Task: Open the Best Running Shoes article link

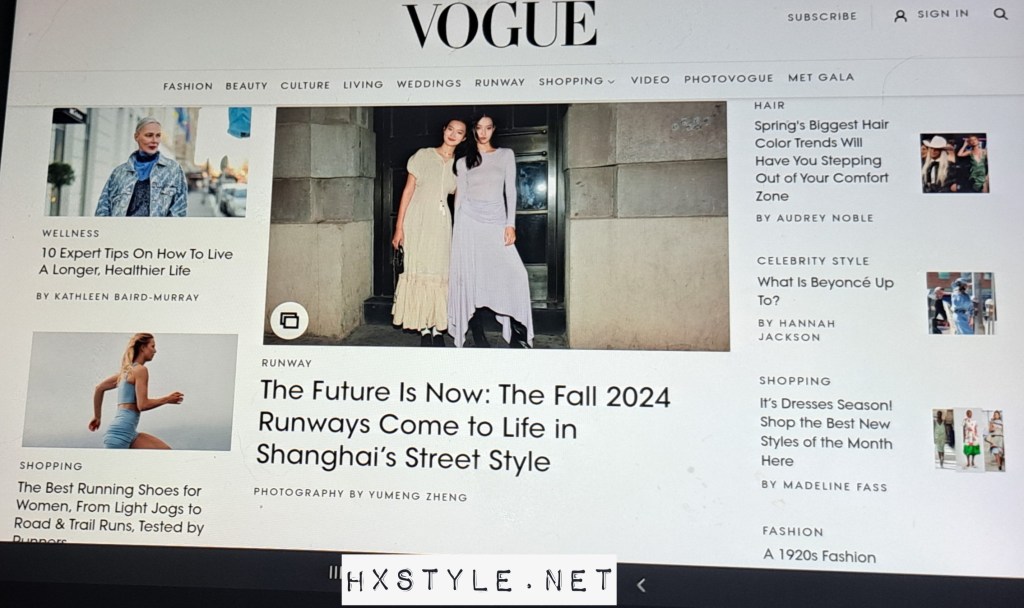Action: tap(109, 511)
